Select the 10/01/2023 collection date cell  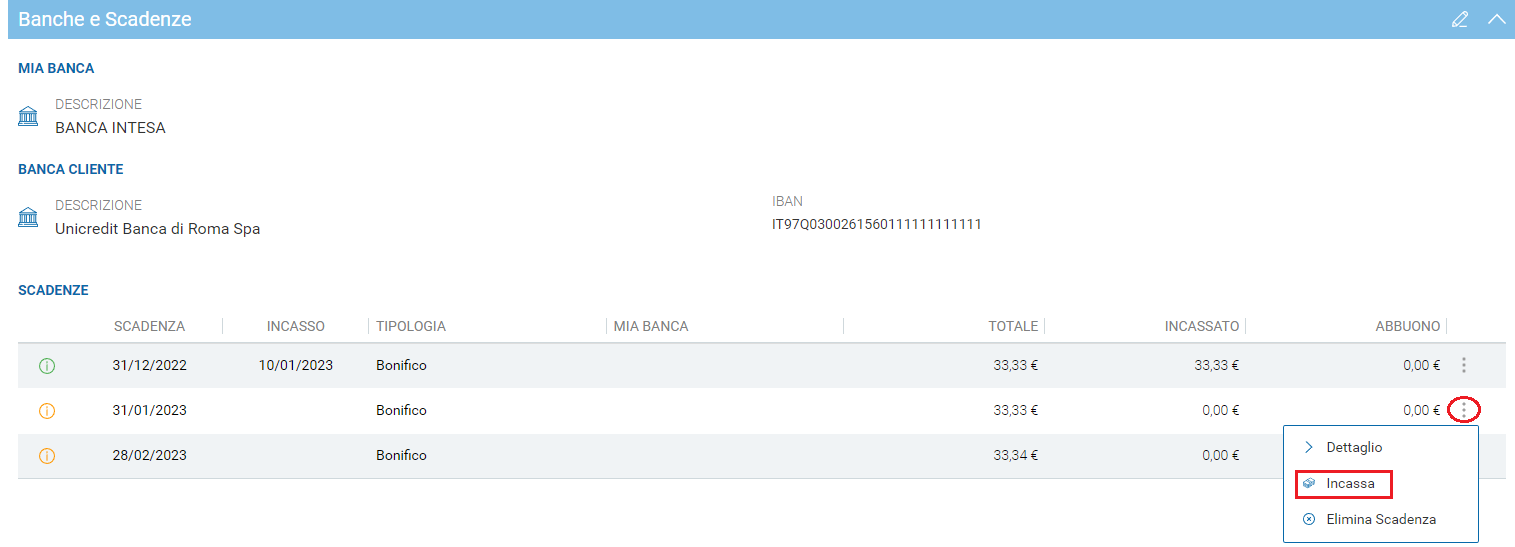point(296,365)
